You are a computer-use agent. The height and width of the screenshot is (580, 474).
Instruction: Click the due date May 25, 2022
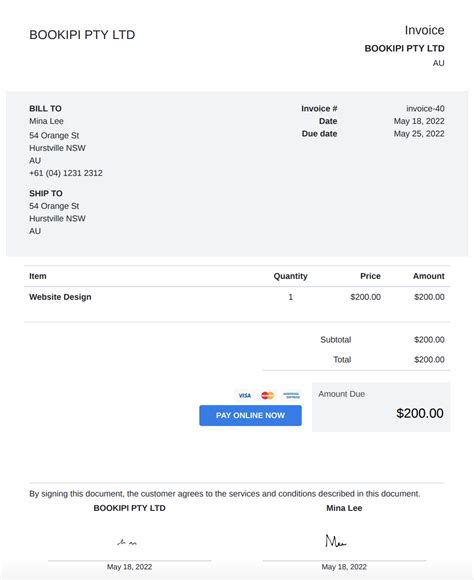click(419, 134)
